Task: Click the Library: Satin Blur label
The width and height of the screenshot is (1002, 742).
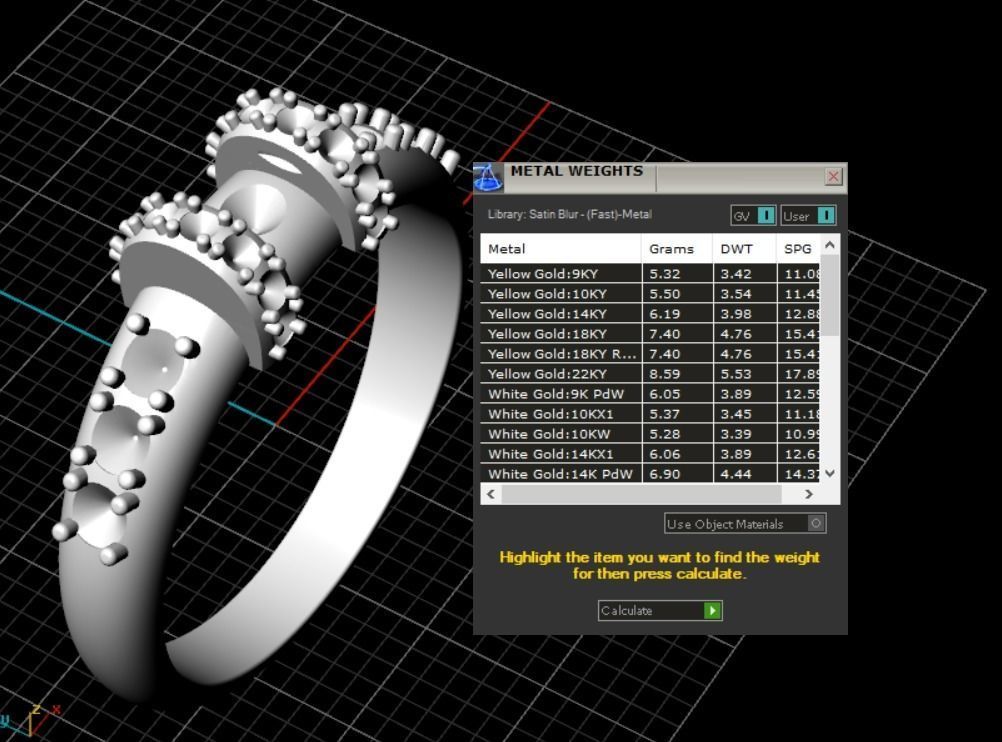Action: [x=569, y=215]
